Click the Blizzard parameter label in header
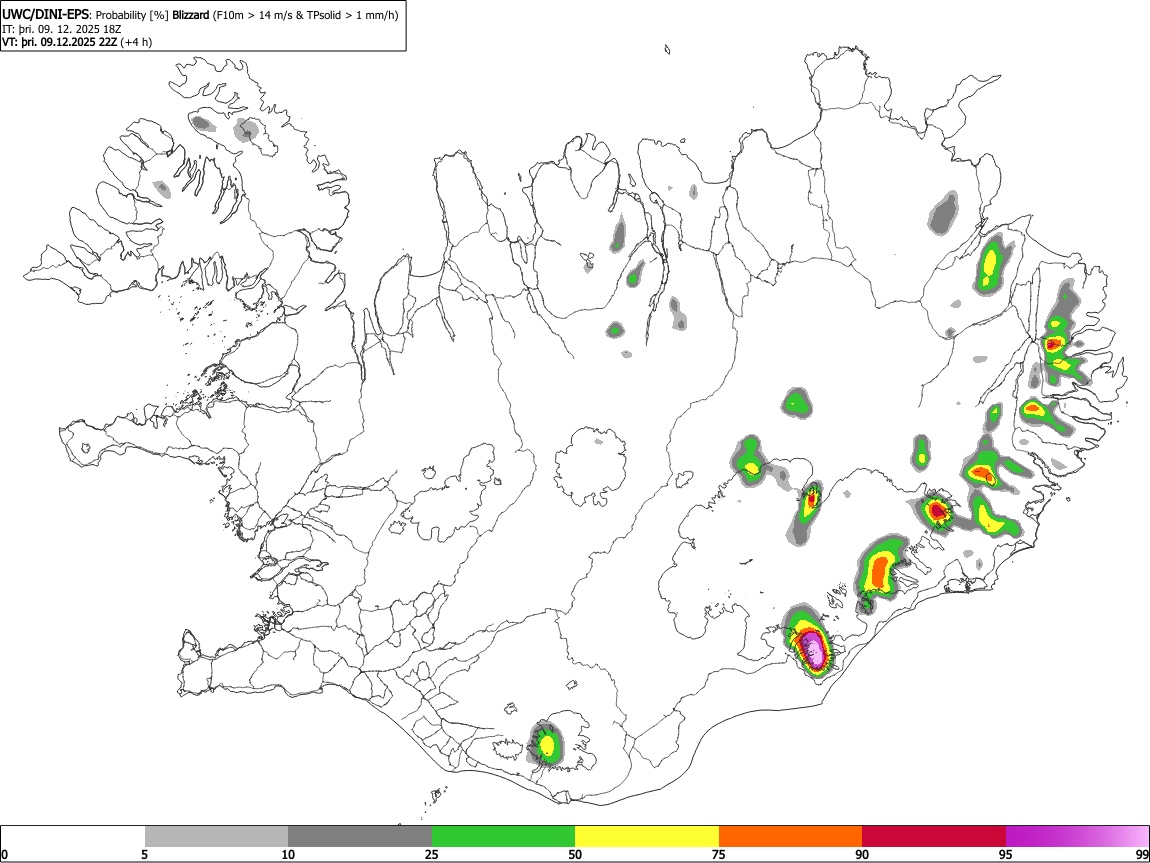1150x863 pixels. coord(191,15)
